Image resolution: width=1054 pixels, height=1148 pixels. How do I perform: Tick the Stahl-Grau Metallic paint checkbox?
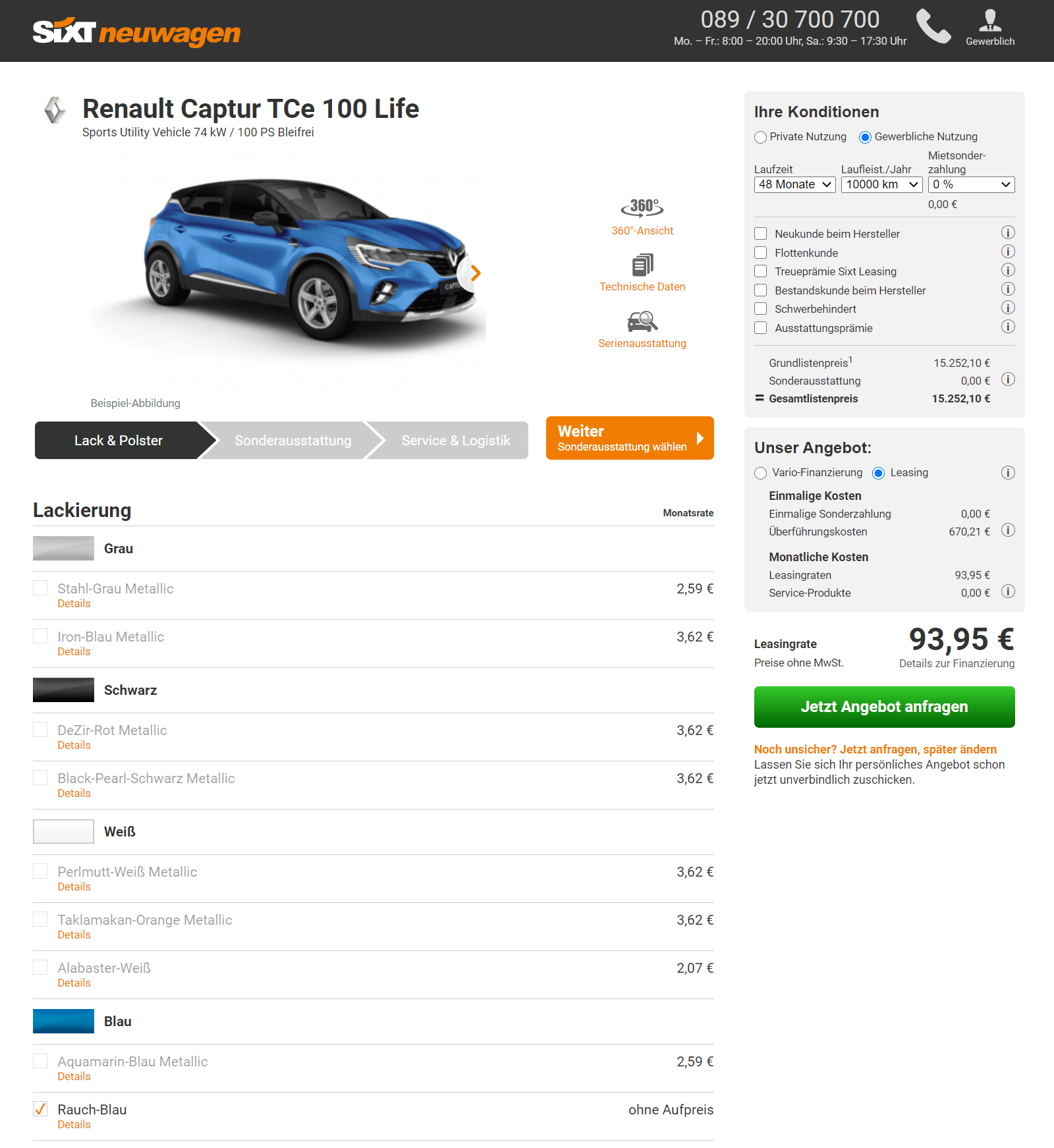click(x=40, y=588)
